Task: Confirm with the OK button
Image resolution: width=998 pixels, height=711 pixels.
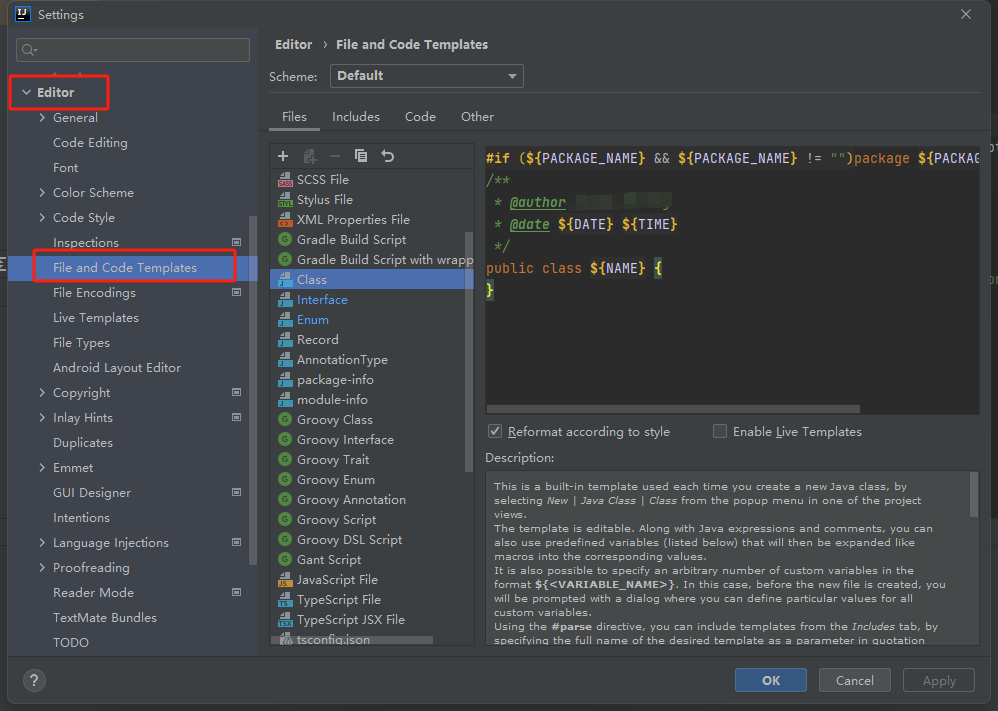Action: (771, 680)
